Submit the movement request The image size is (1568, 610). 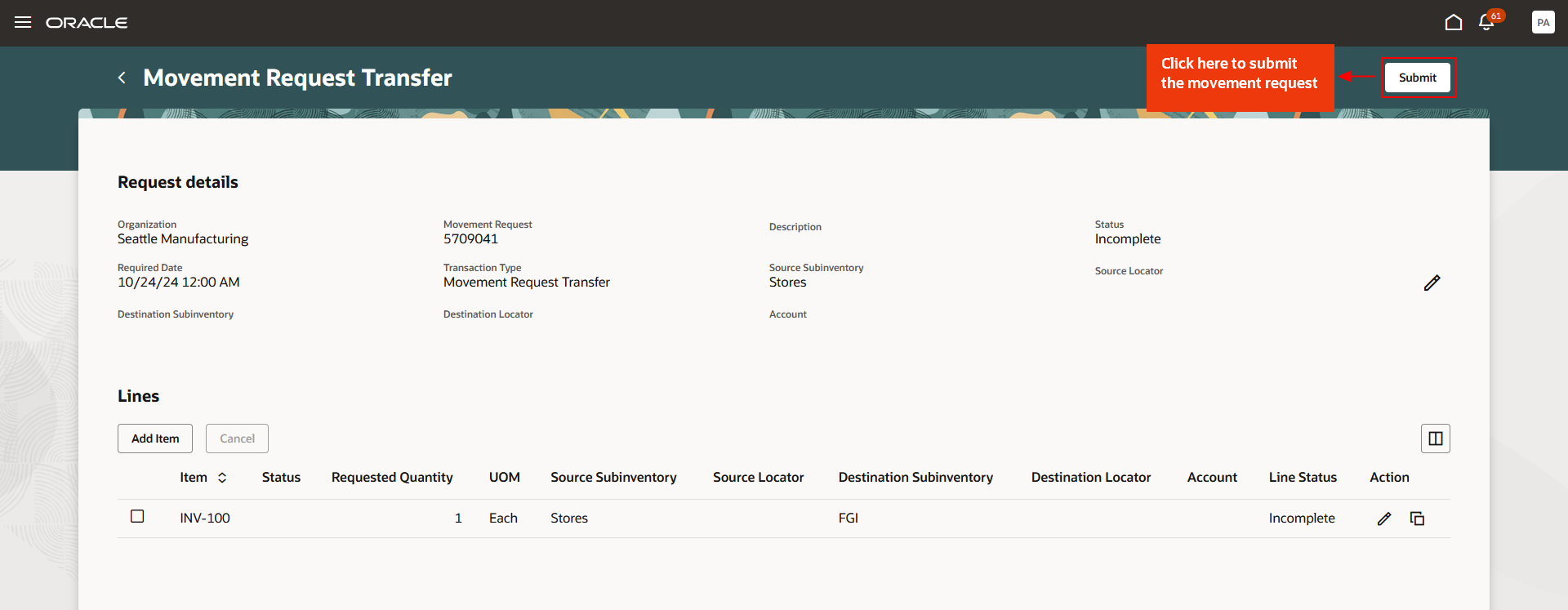point(1417,78)
